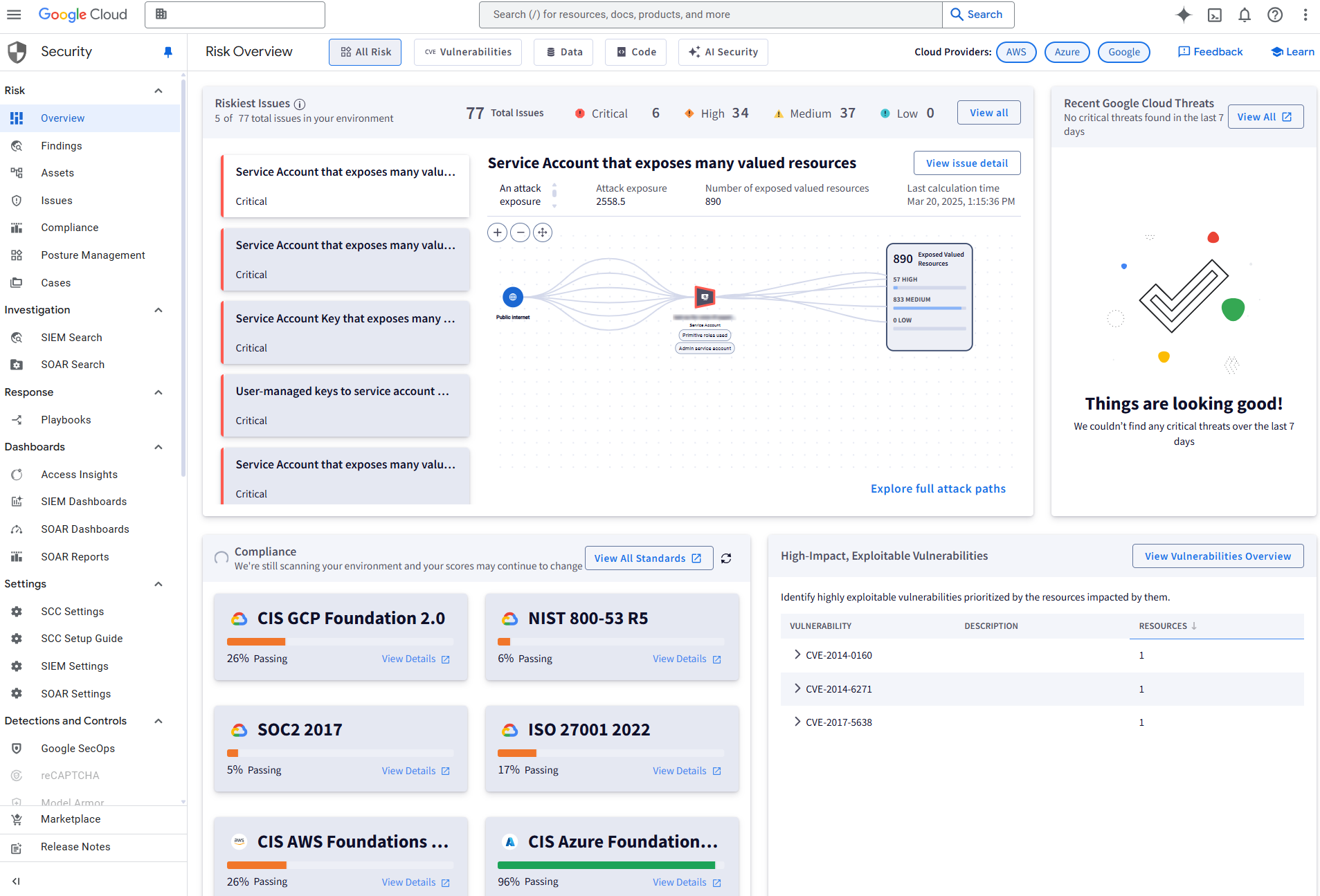The height and width of the screenshot is (896, 1320).
Task: Expand the CVE-2014-0160 vulnerability row
Action: pyautogui.click(x=797, y=655)
